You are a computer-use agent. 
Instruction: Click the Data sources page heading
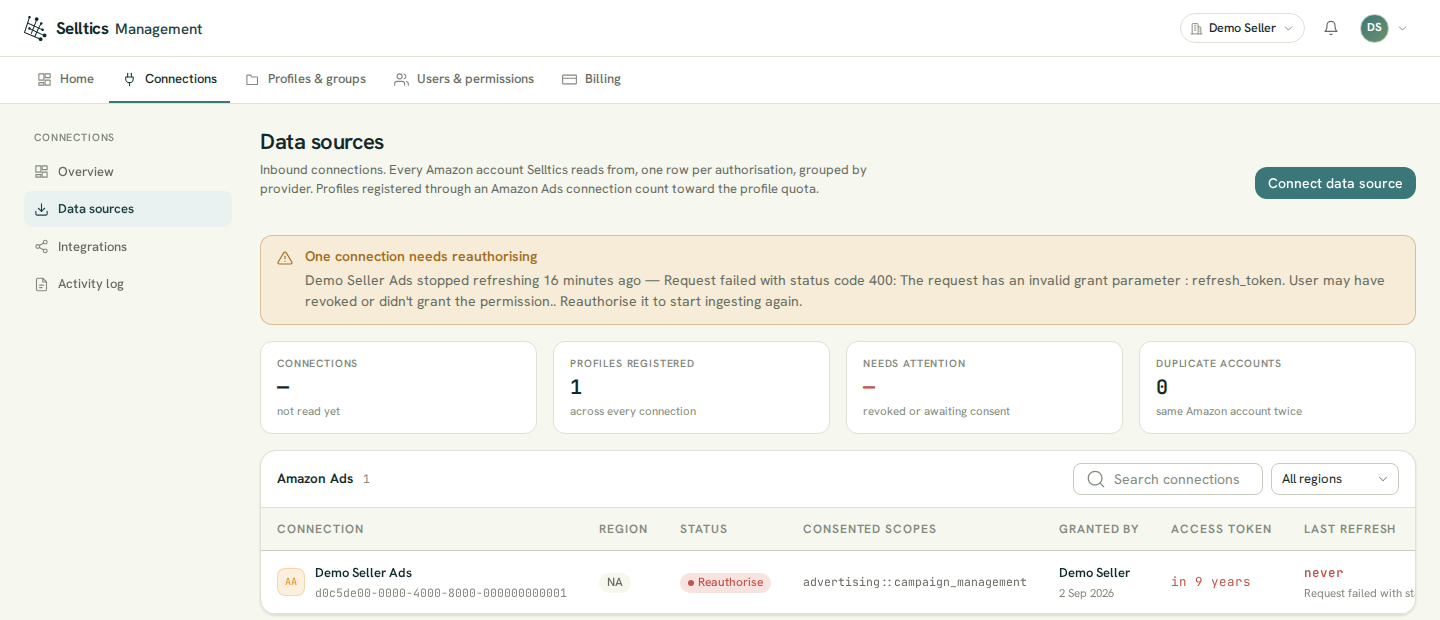tap(322, 142)
